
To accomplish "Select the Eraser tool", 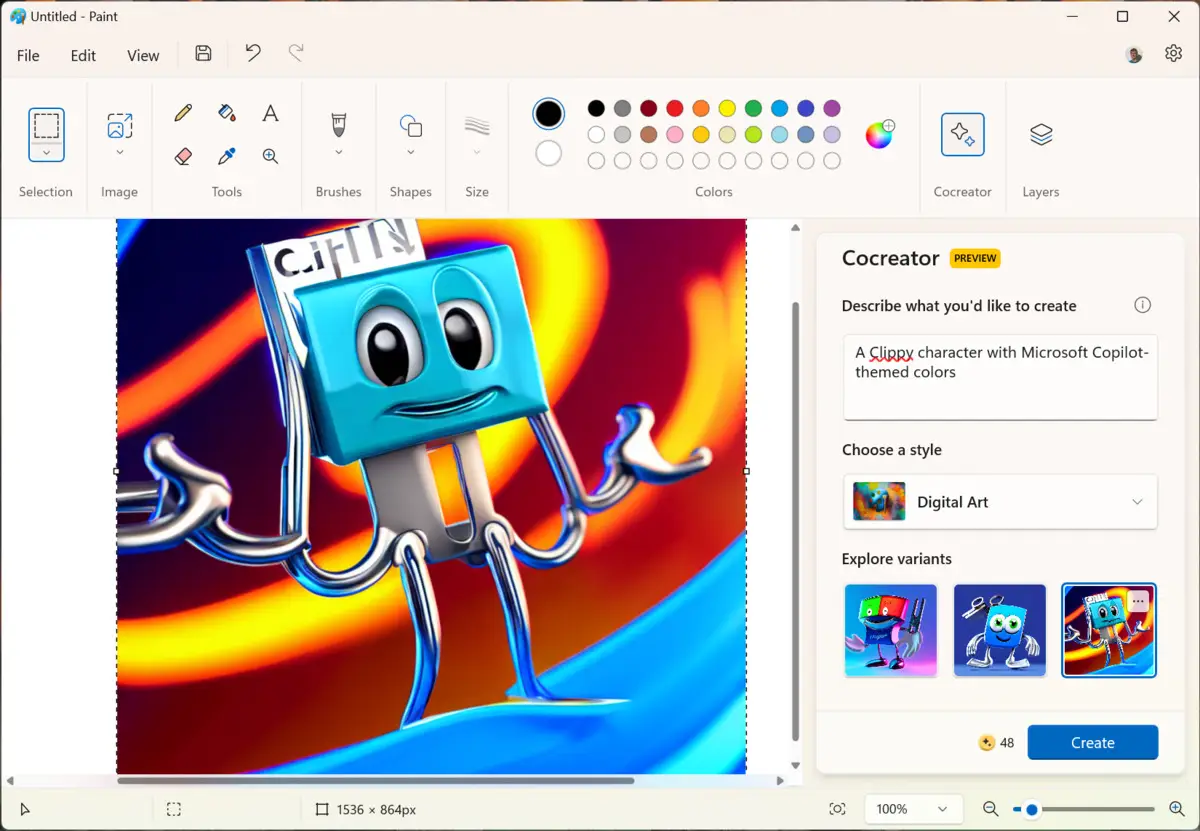I will [x=183, y=156].
